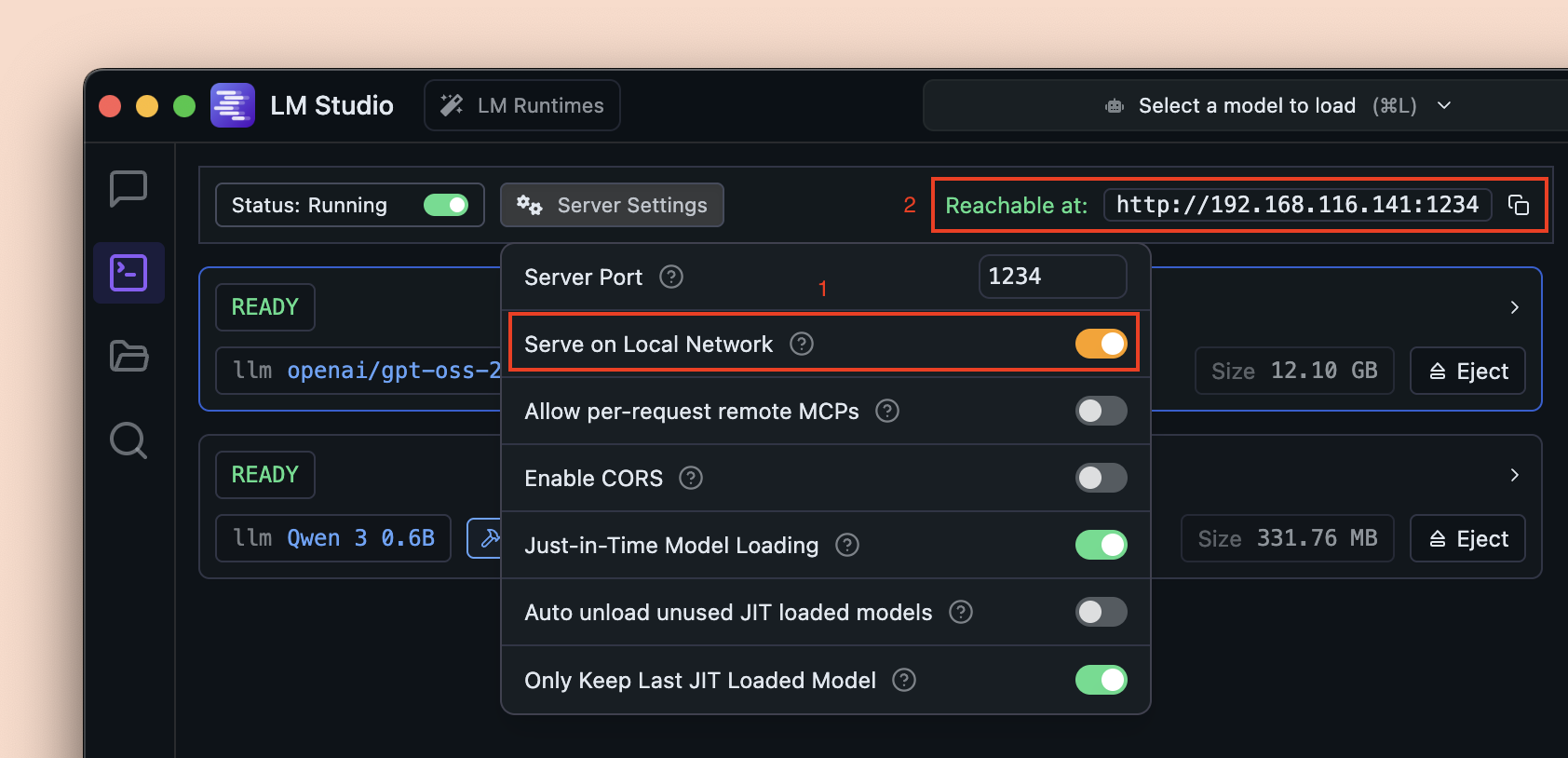Viewport: 1568px width, 758px height.
Task: Toggle Just-in-Time Model Loading off
Action: point(1101,545)
